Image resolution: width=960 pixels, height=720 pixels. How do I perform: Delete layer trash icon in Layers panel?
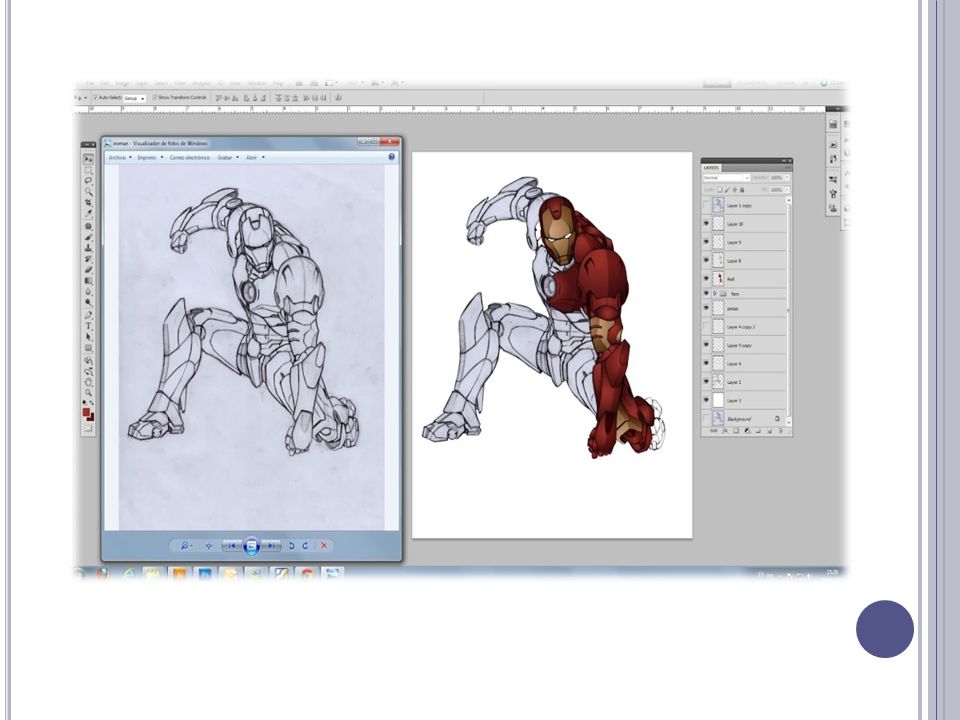(x=781, y=430)
